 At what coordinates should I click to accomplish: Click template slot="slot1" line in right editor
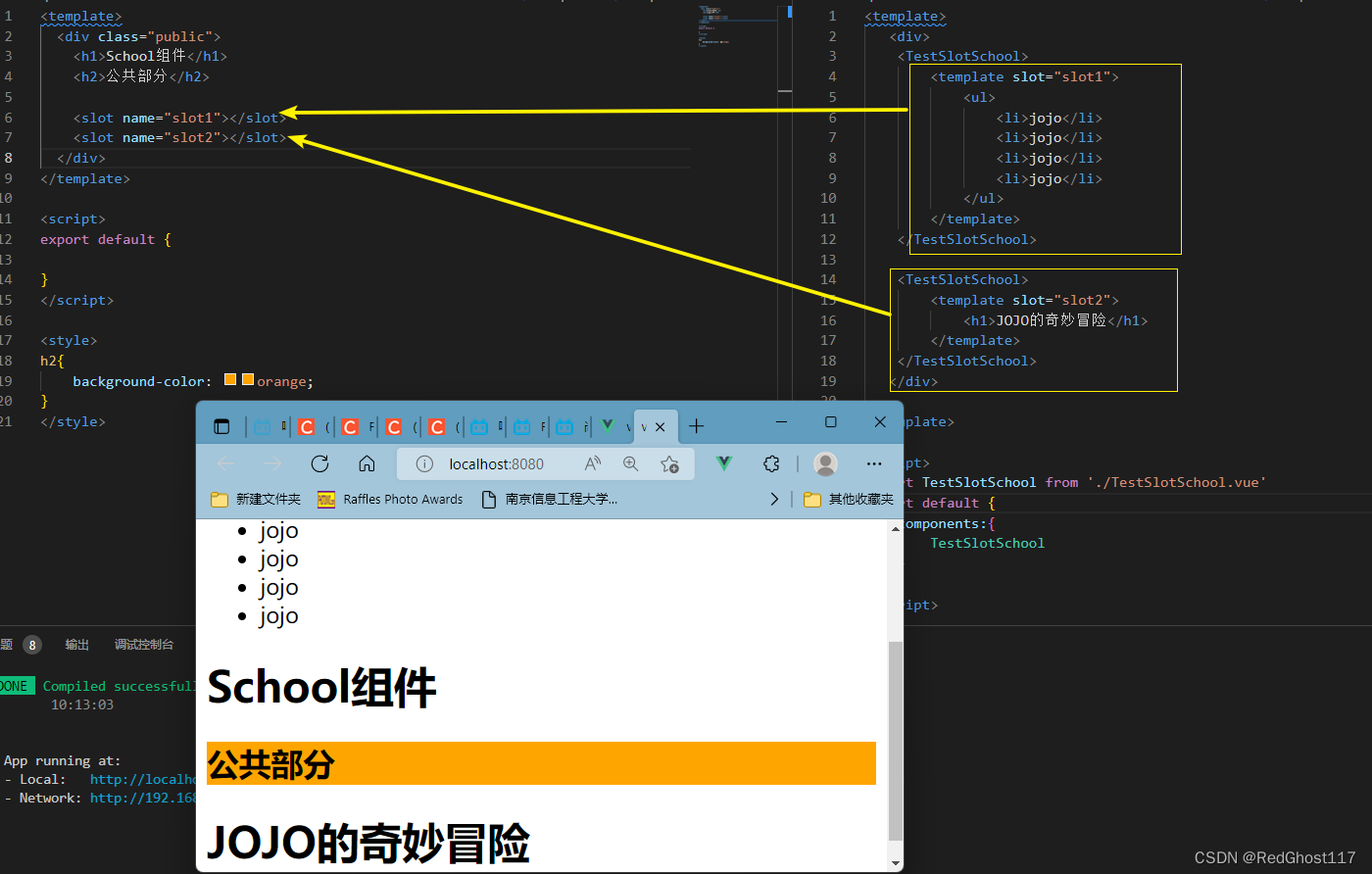tap(1024, 76)
